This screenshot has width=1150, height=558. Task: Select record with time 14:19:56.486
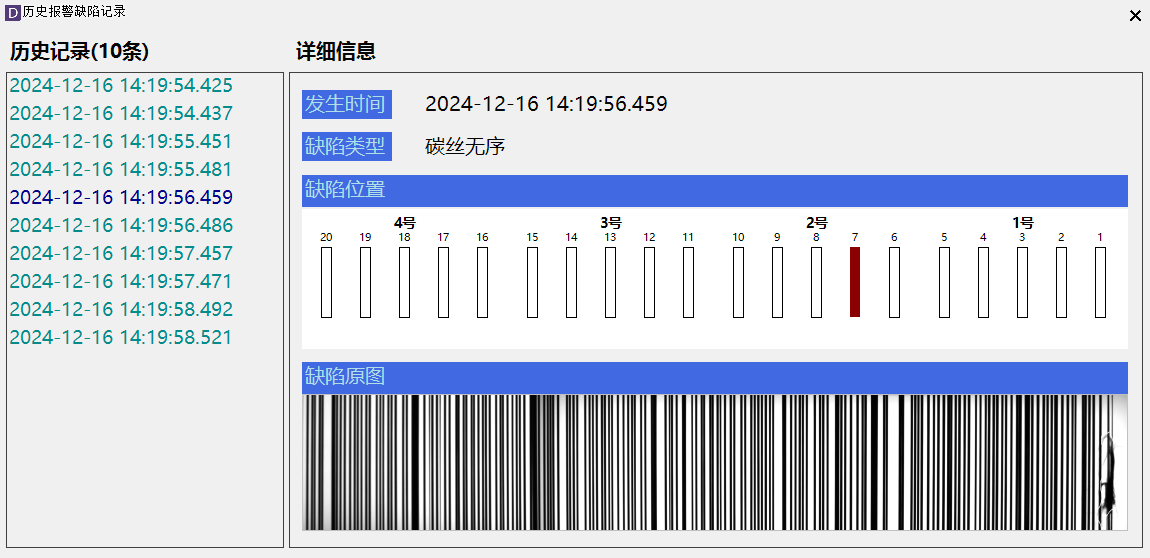tap(121, 226)
